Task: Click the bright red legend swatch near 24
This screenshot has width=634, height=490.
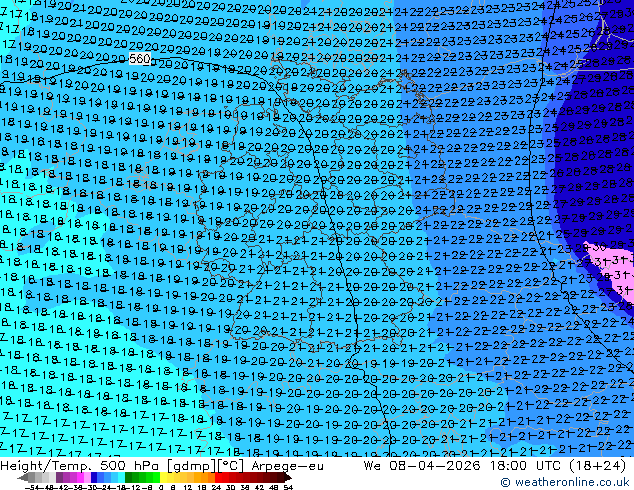Action: (x=218, y=478)
